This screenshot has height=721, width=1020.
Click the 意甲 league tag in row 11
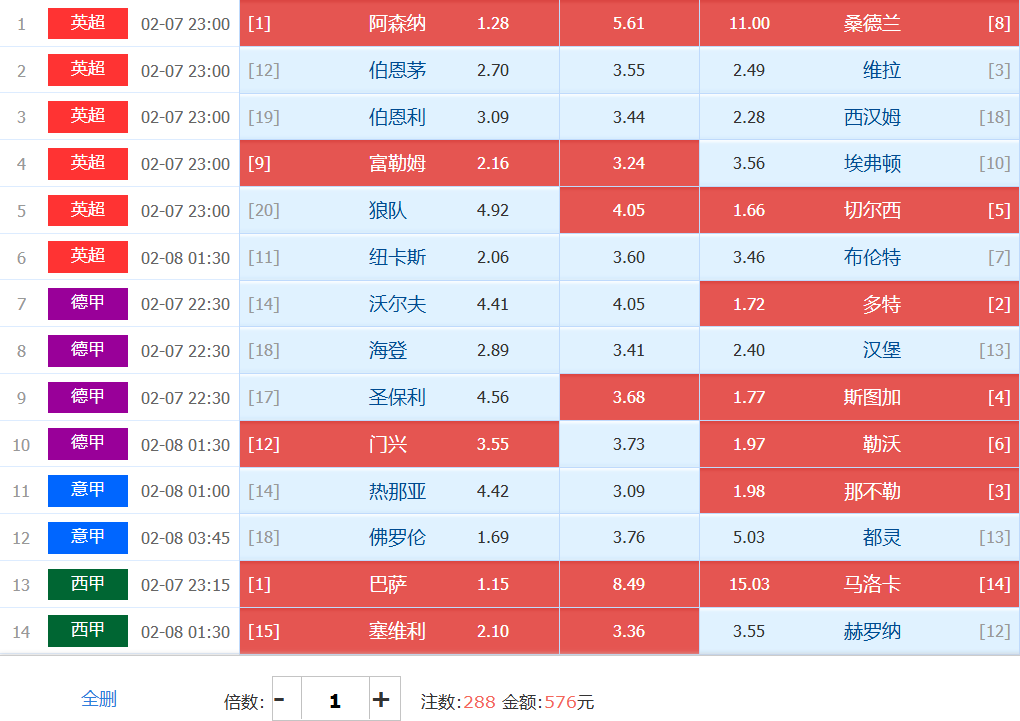(88, 491)
